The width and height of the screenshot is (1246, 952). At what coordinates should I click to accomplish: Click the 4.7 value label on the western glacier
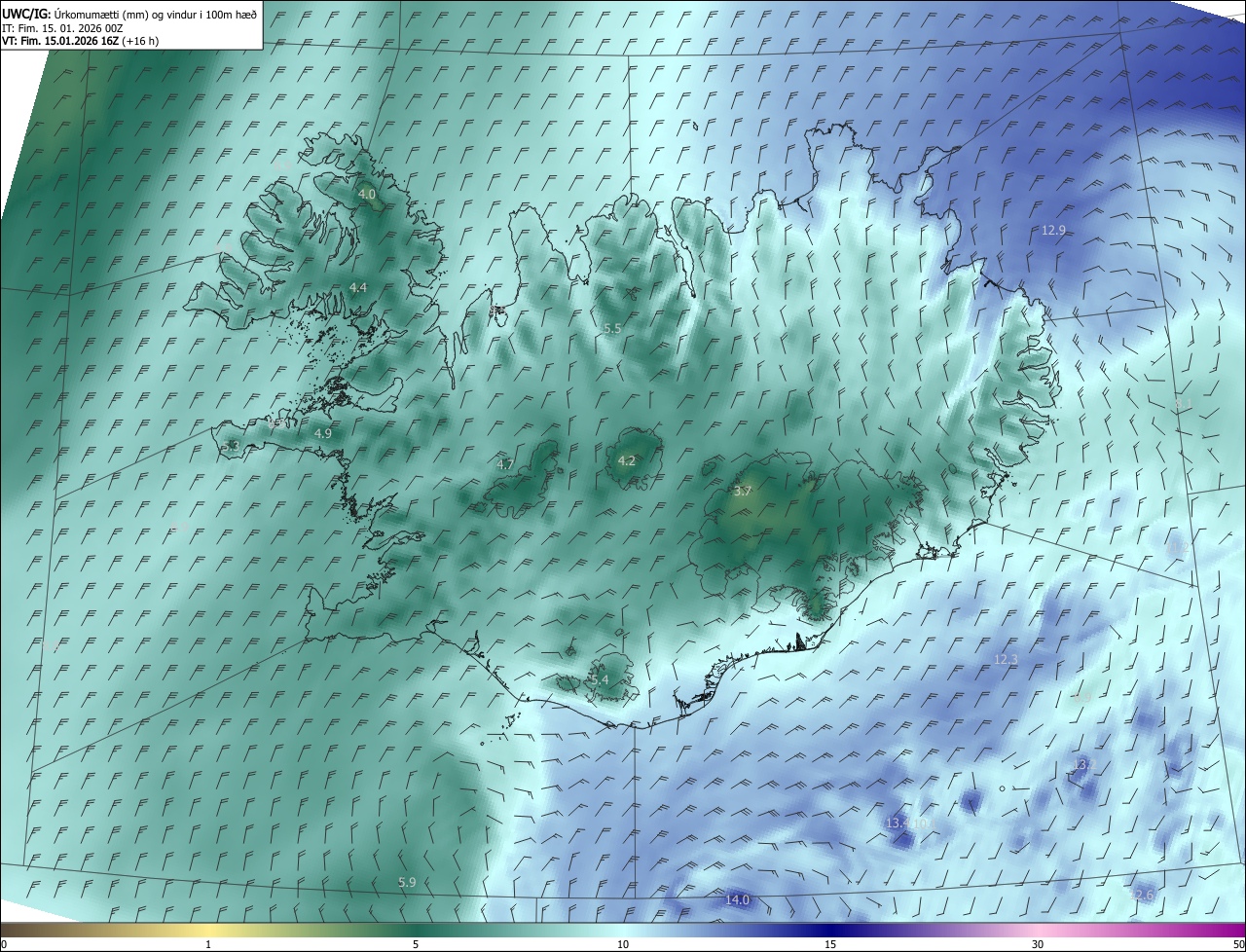[505, 464]
